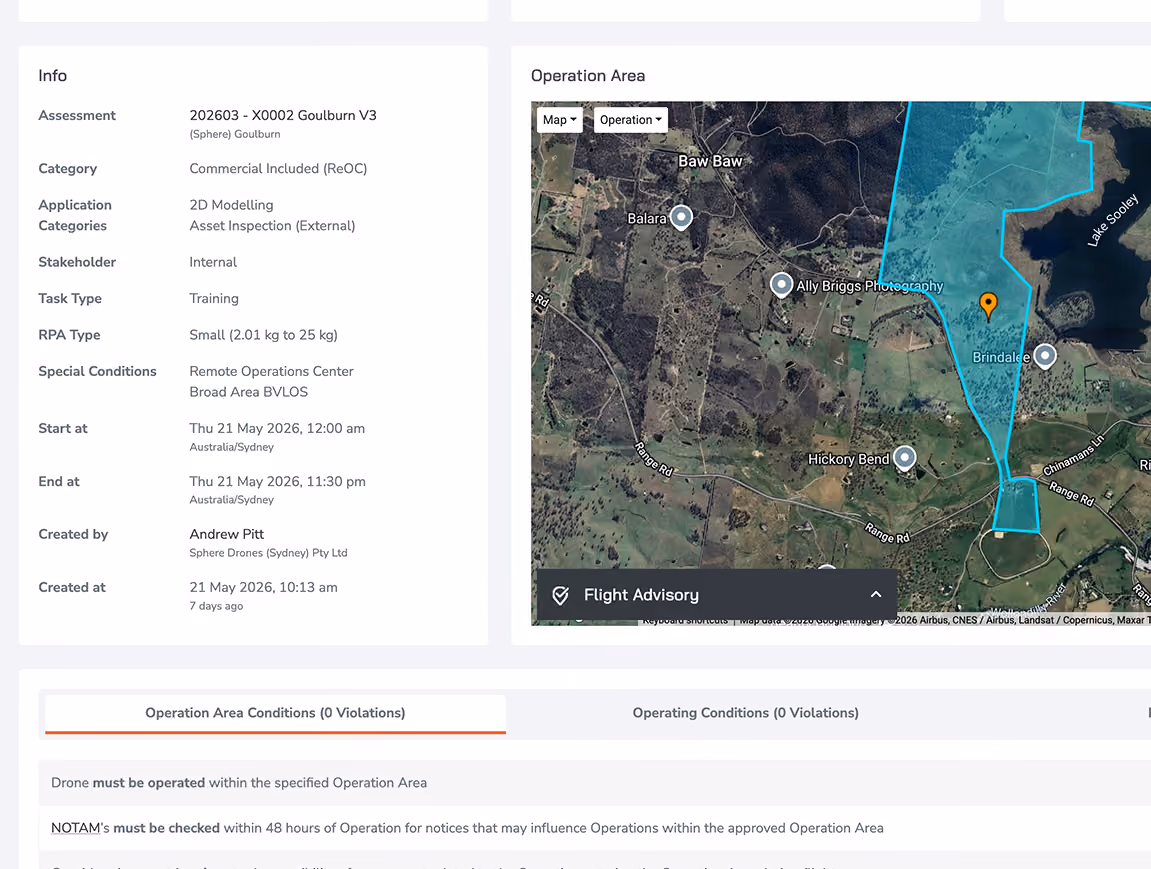Select the created at 21 May 2026, 10:13 am text

[x=264, y=587]
